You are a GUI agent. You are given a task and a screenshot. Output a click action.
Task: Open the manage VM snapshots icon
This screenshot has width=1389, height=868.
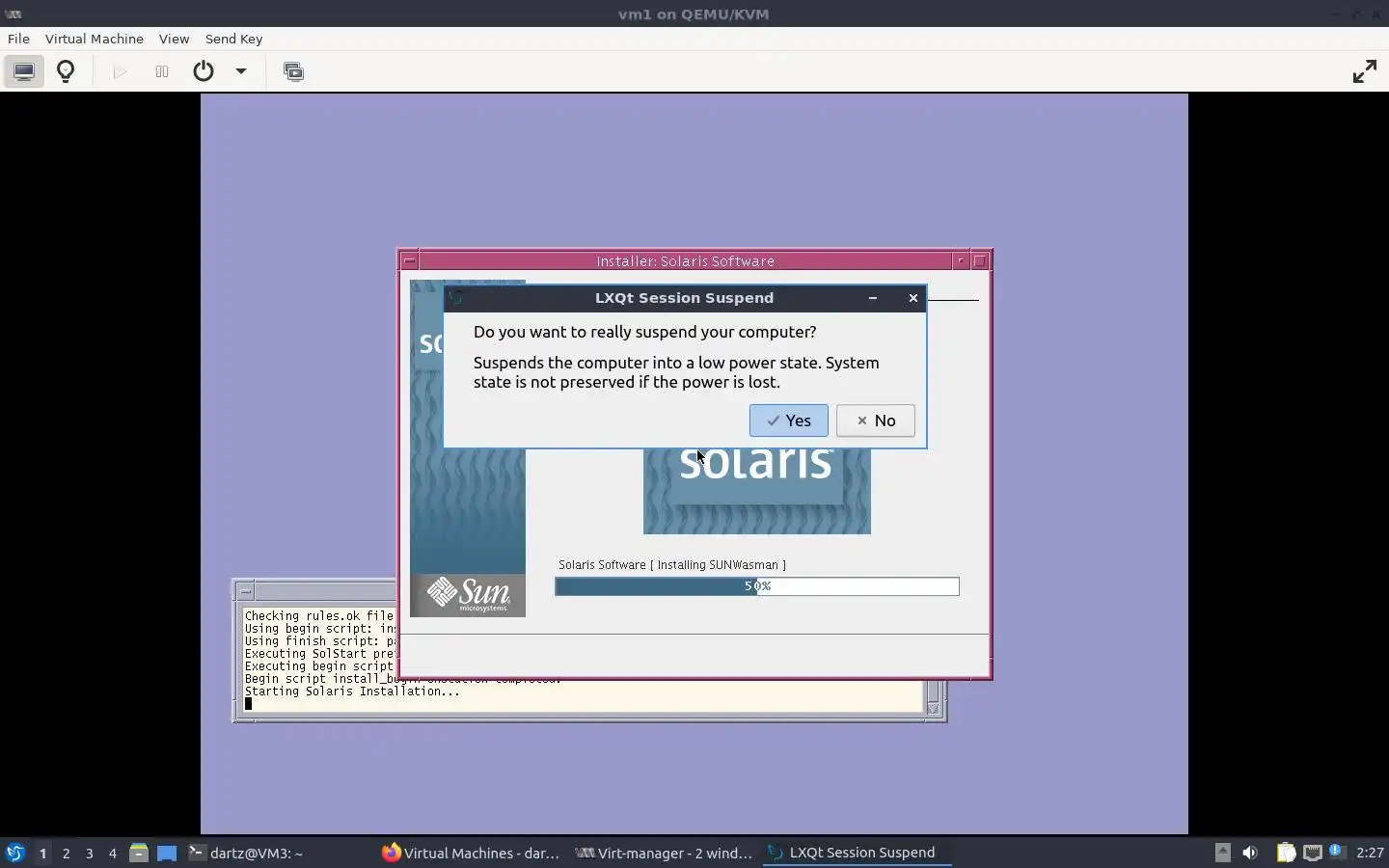coord(293,71)
